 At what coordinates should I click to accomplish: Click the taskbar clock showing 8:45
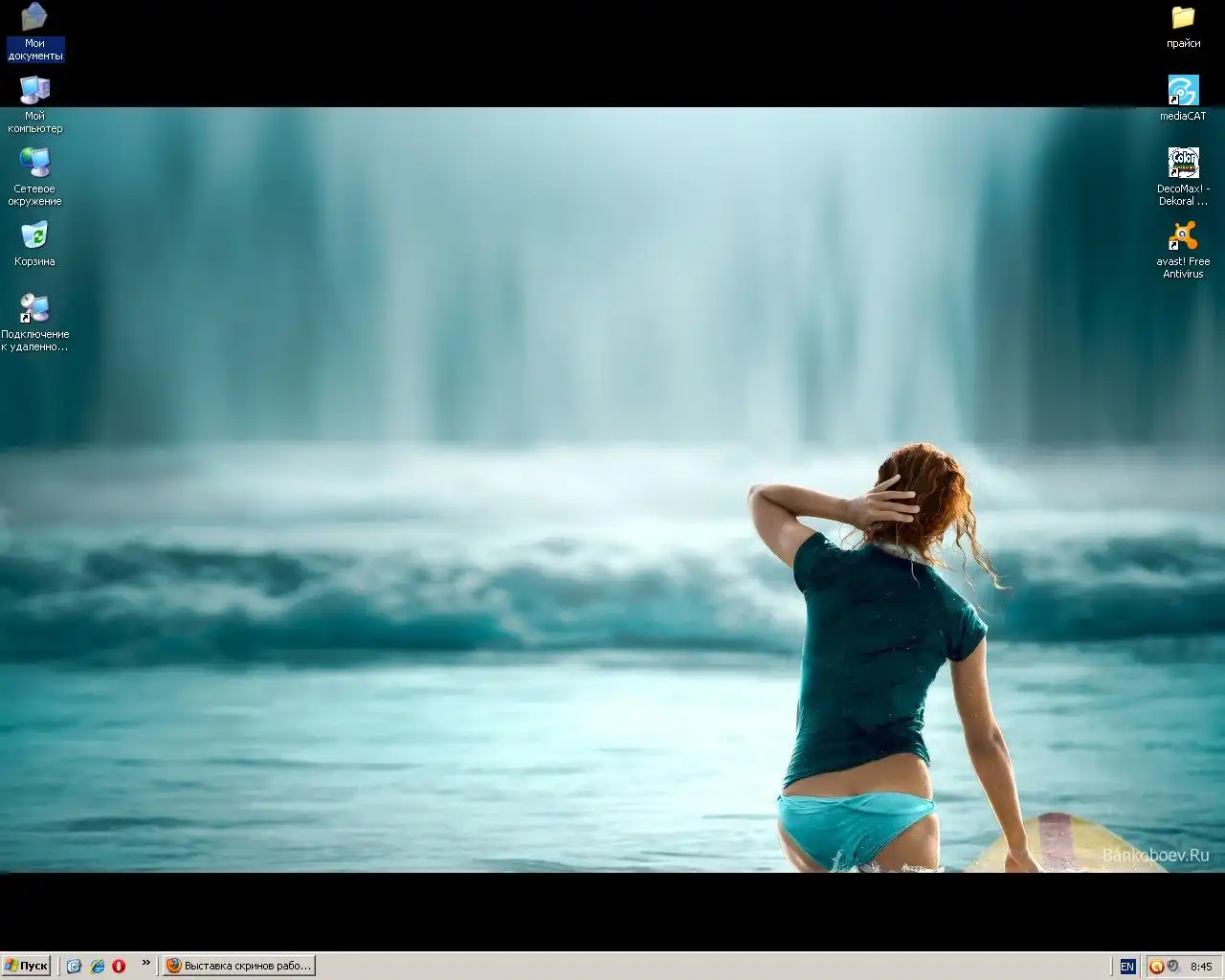pos(1201,967)
